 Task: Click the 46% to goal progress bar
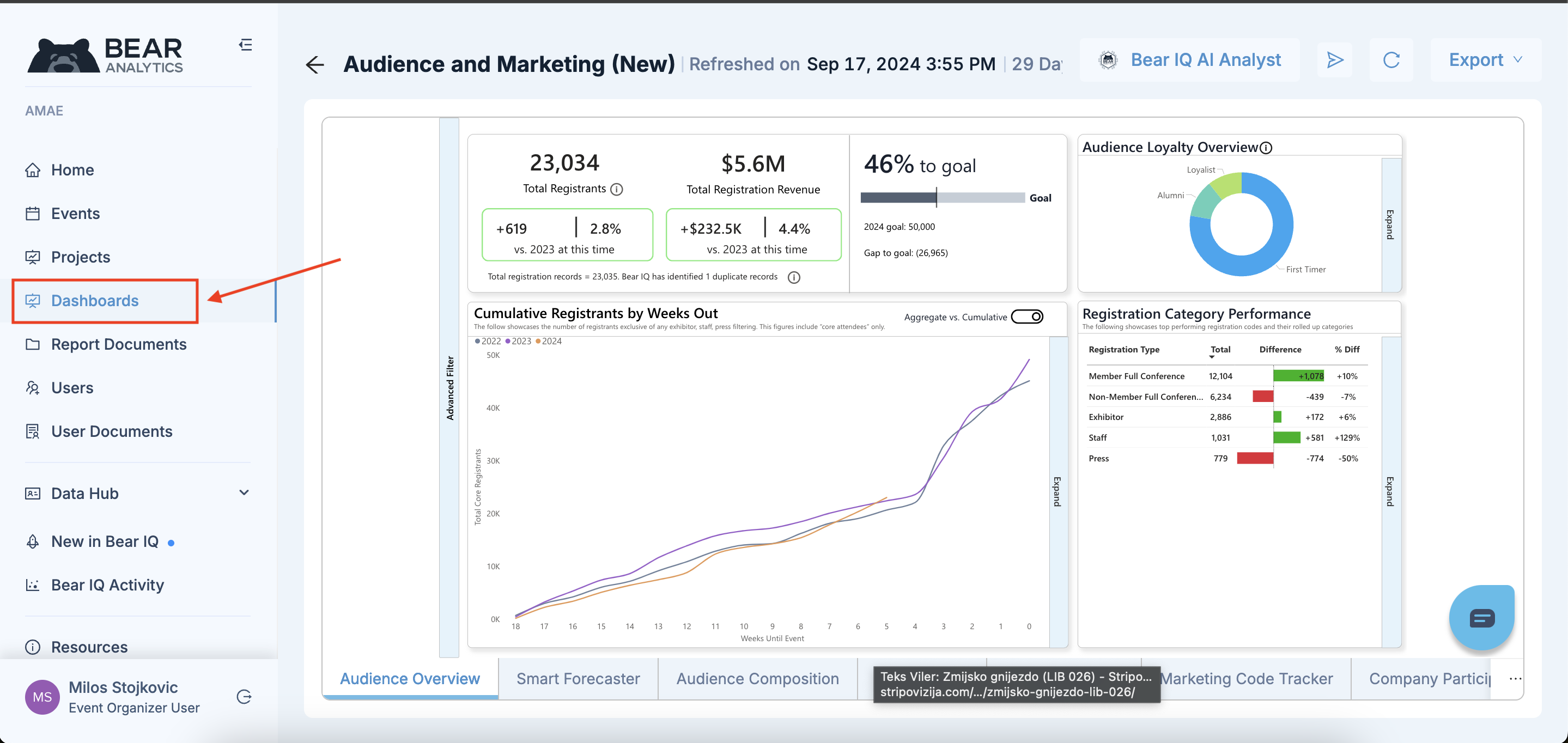coord(942,198)
